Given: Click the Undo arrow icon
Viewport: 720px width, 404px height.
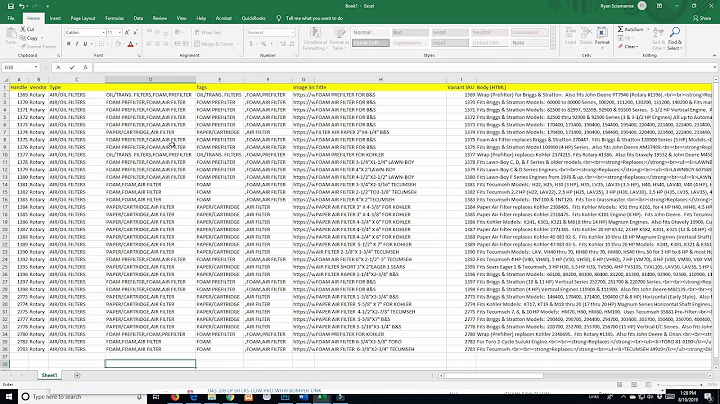Looking at the screenshot, I should tap(22, 6).
